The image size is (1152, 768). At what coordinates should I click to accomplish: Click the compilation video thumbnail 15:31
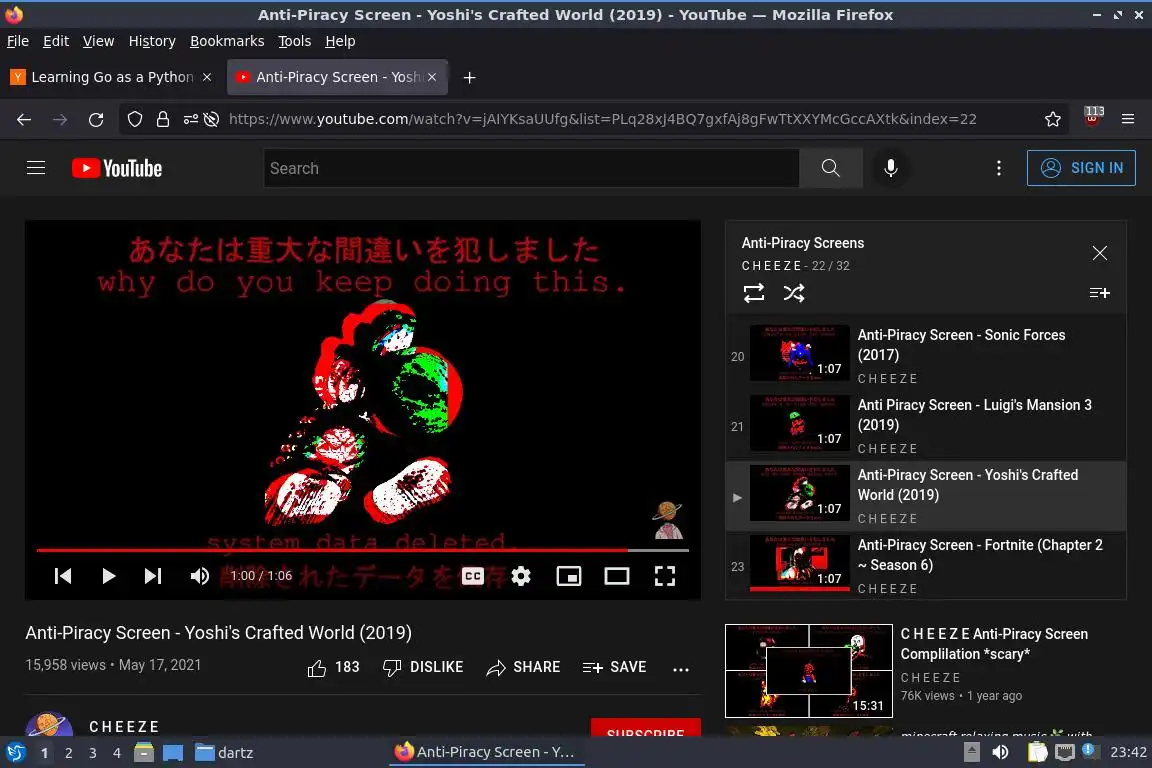coord(809,671)
